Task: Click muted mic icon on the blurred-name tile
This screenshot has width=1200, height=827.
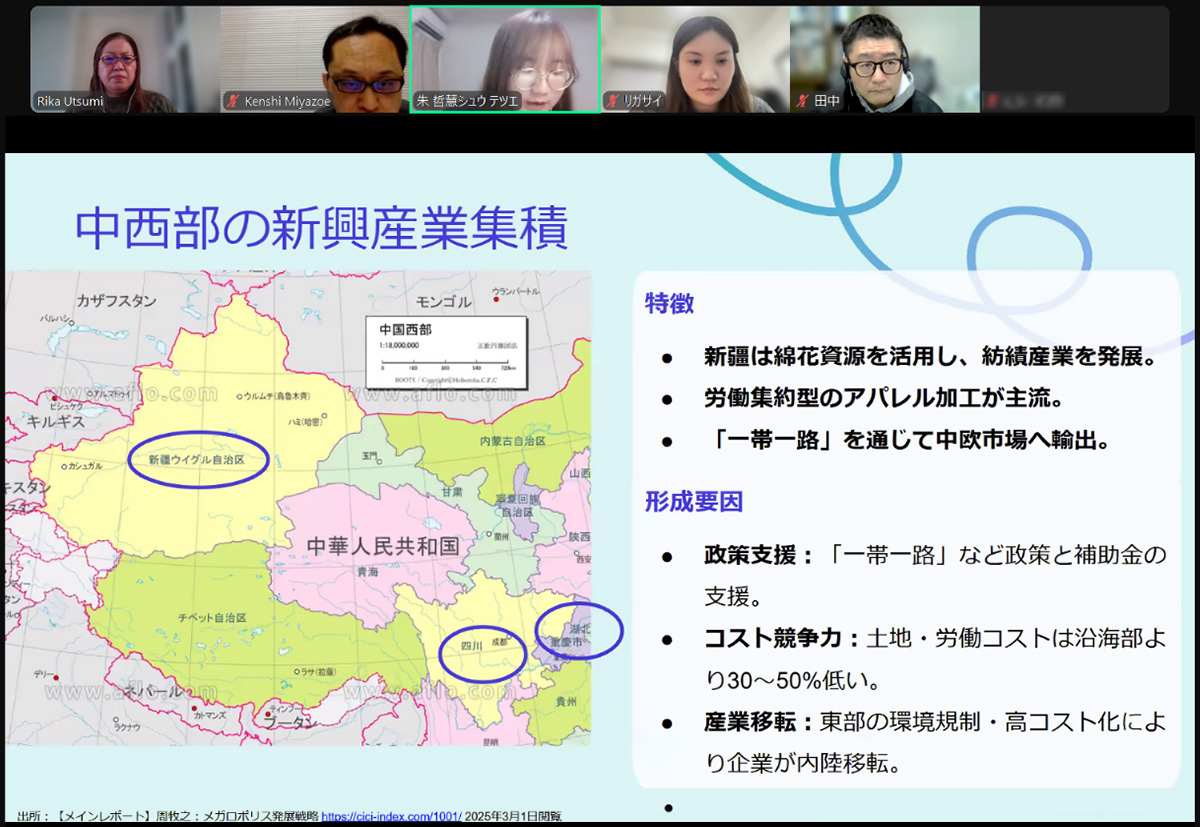Action: (x=993, y=101)
